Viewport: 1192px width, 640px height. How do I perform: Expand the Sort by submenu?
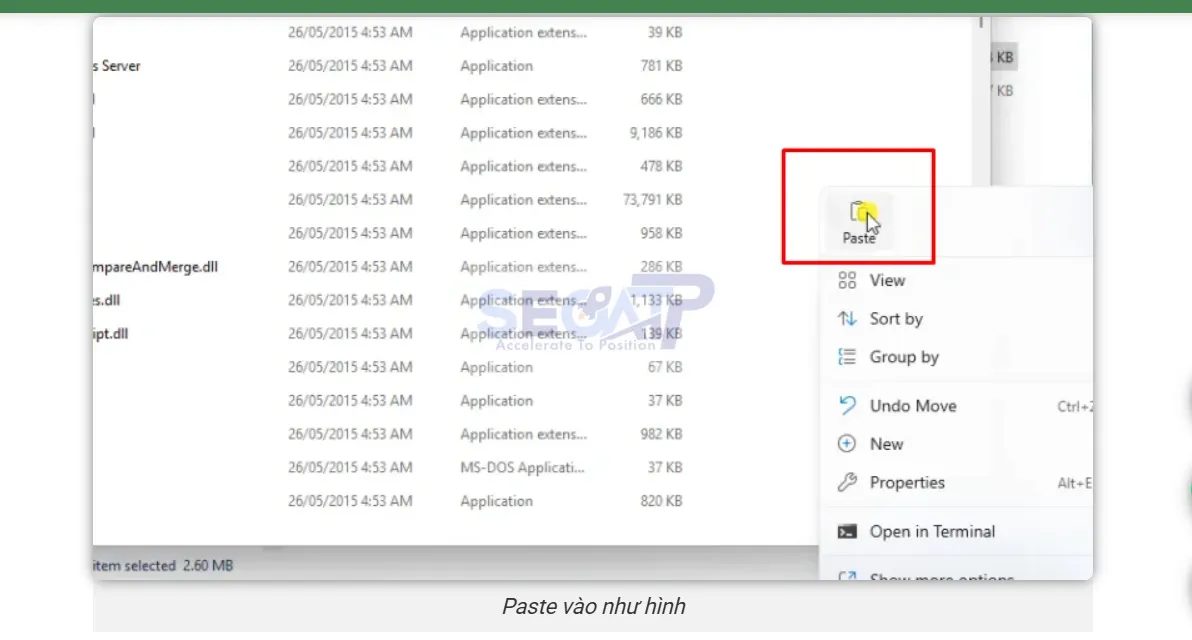tap(897, 319)
